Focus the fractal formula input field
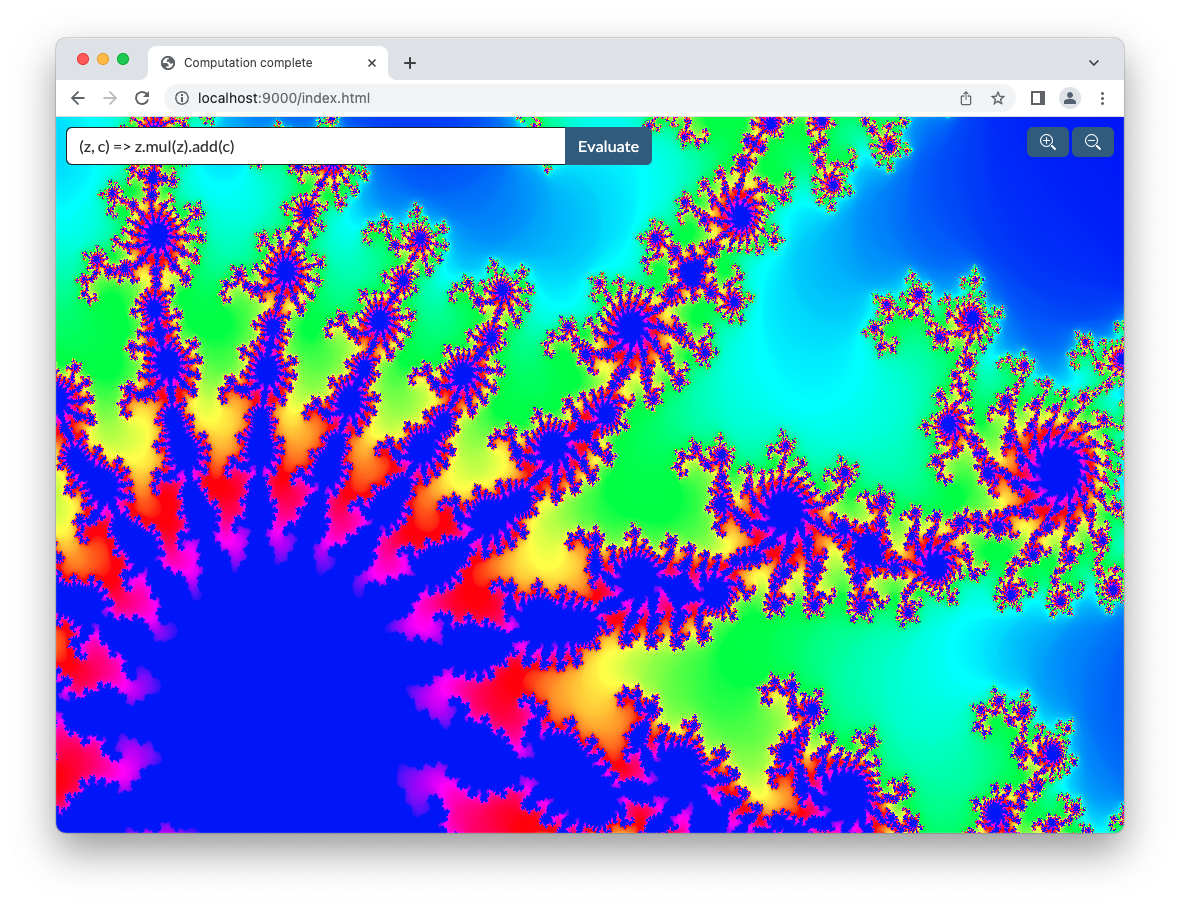 point(316,146)
